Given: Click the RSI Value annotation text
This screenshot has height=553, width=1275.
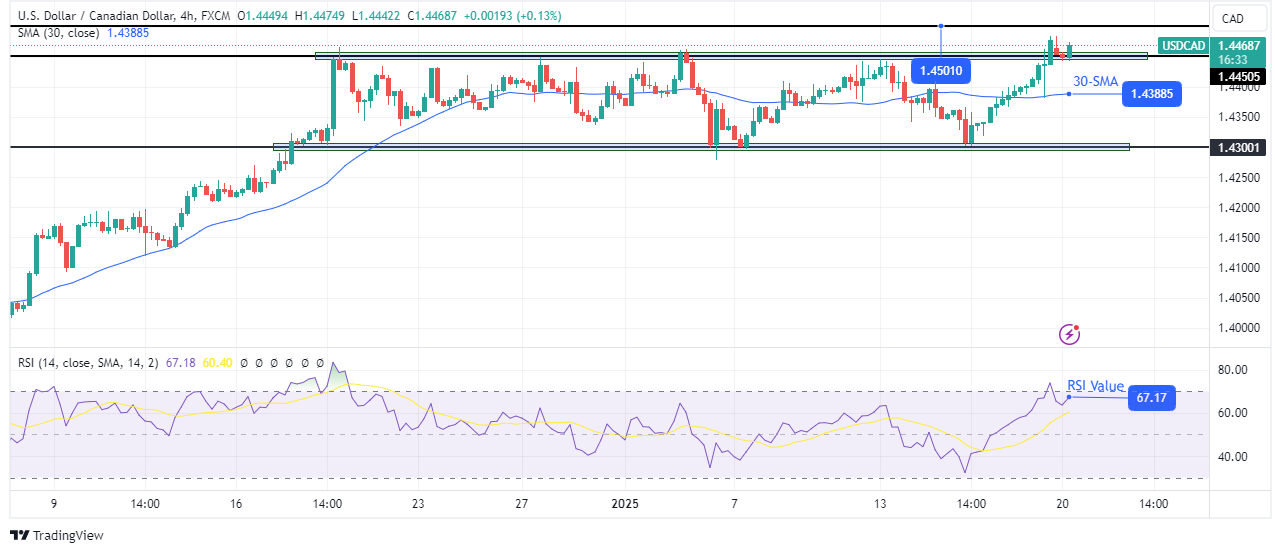Looking at the screenshot, I should pyautogui.click(x=1095, y=386).
